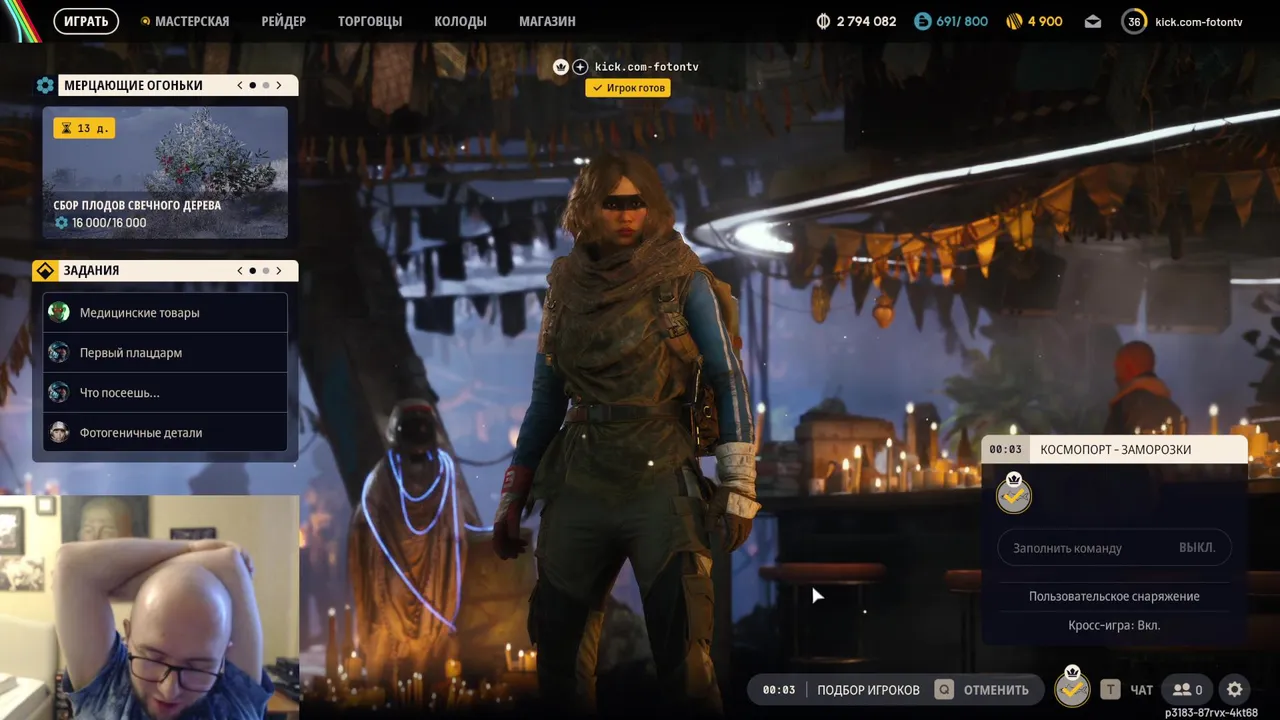Open the Что посеешь... quest
This screenshot has height=720, width=1280.
tap(165, 393)
